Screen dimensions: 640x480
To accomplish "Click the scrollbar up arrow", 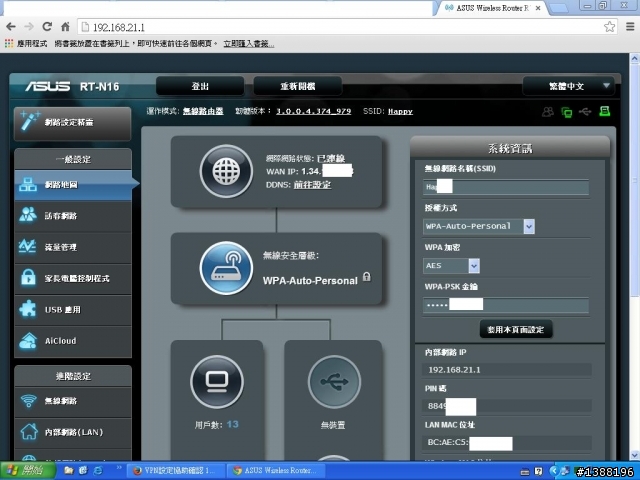I will (635, 58).
